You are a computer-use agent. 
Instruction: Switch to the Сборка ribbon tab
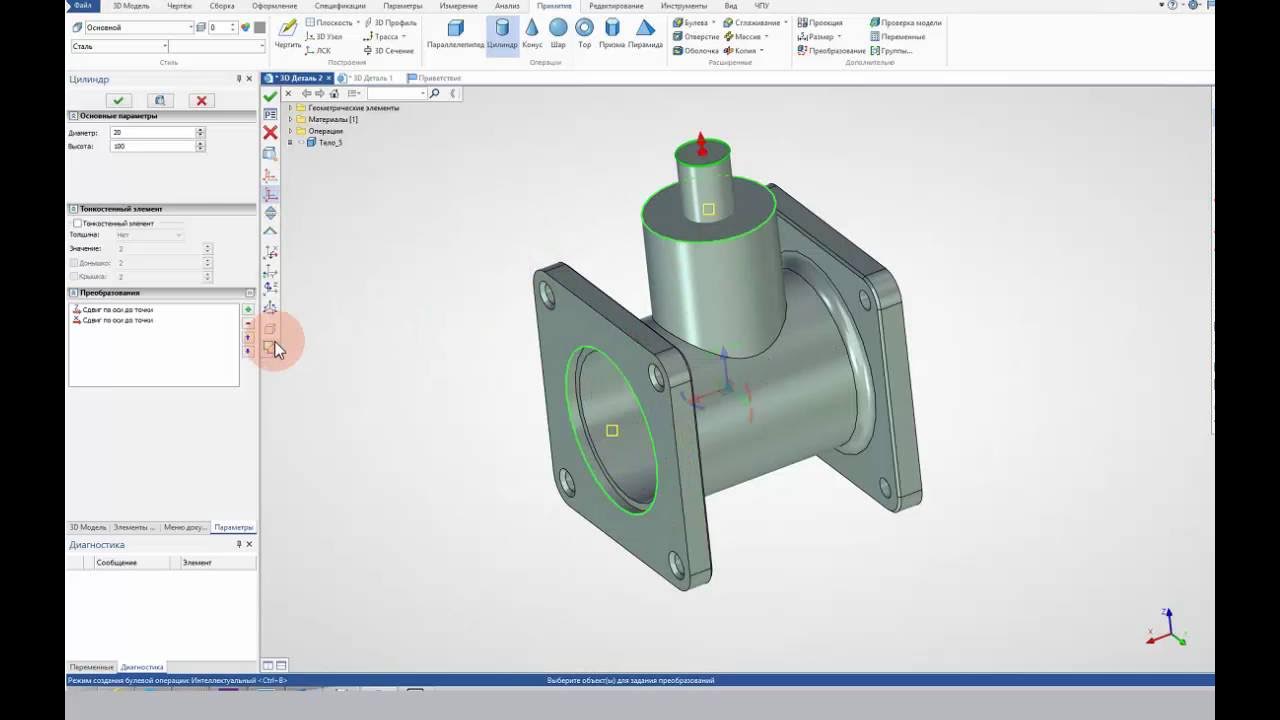pyautogui.click(x=222, y=5)
